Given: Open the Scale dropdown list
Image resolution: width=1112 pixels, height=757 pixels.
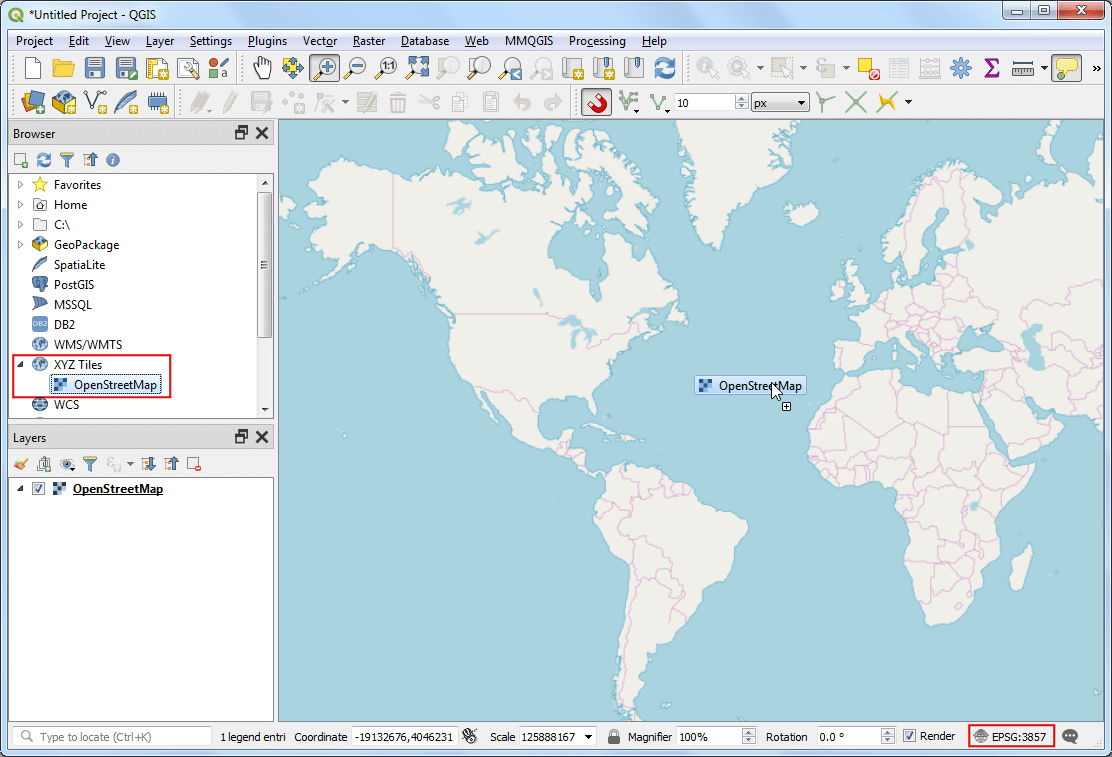Looking at the screenshot, I should (x=589, y=737).
